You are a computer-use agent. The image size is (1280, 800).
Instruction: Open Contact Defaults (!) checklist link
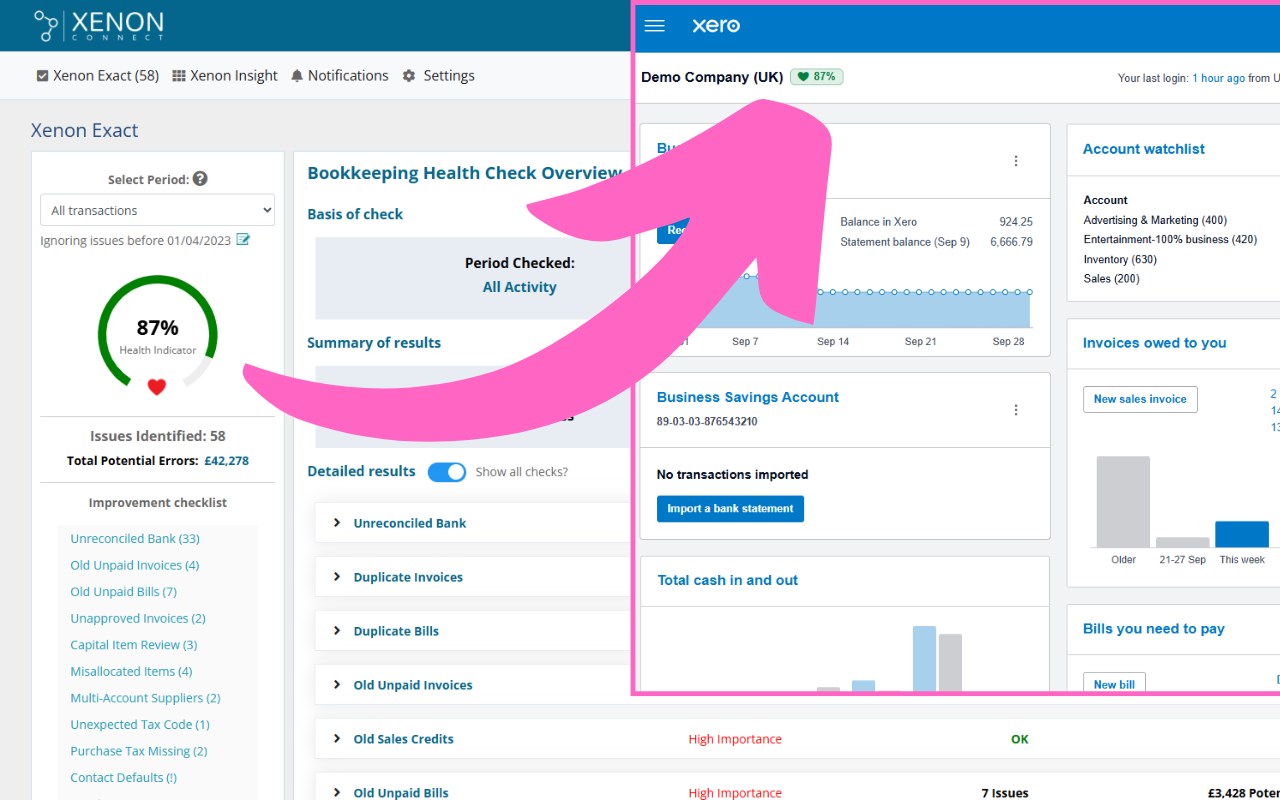(x=123, y=777)
